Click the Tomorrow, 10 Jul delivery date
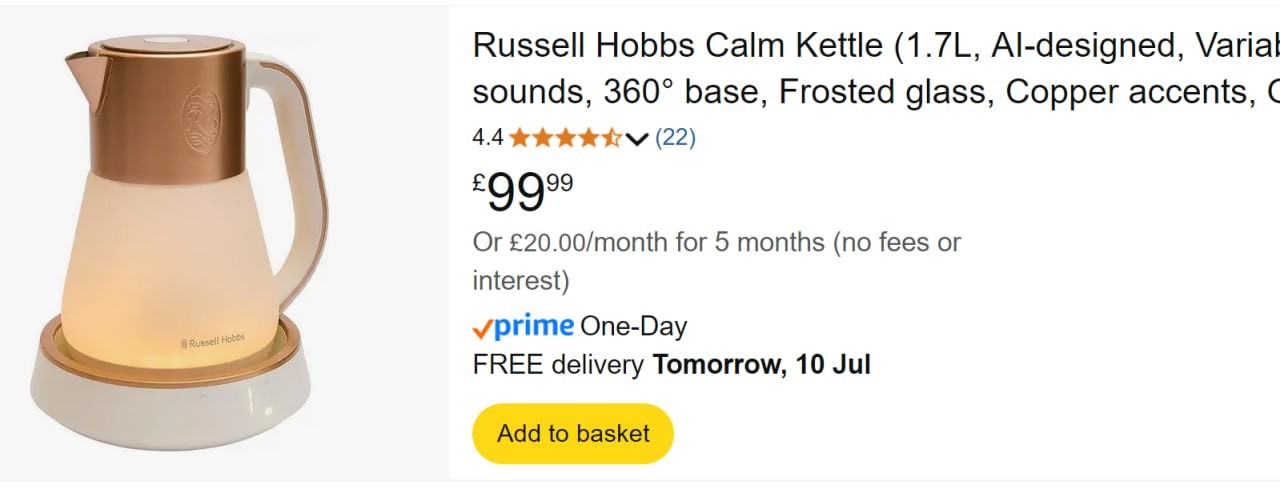This screenshot has width=1280, height=489. (x=761, y=365)
